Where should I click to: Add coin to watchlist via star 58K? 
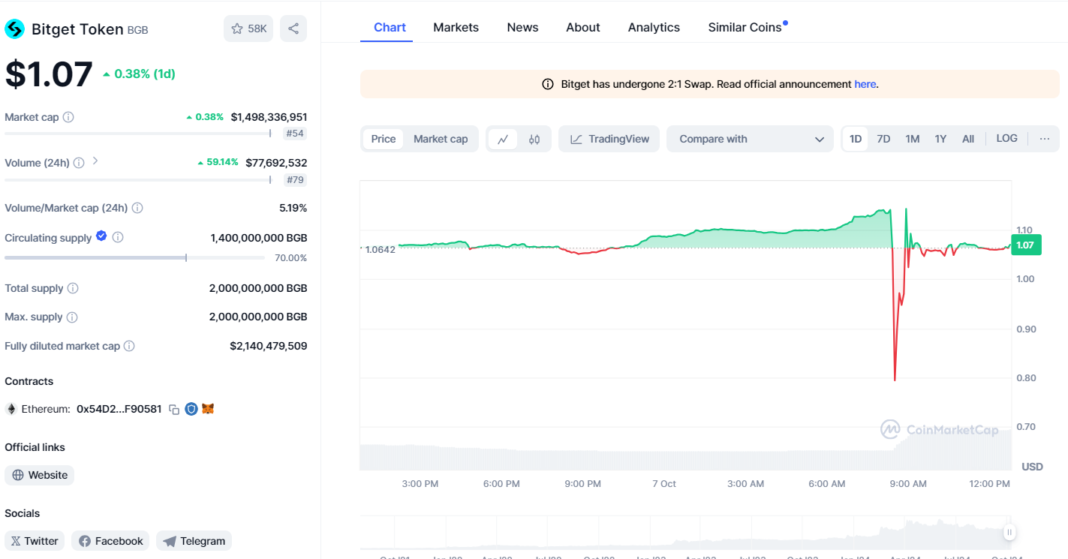[249, 29]
